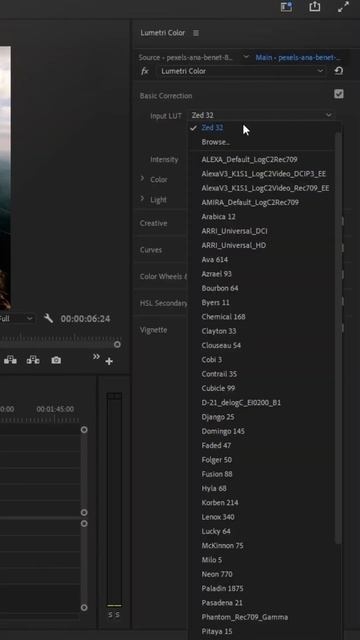Select the Main pexels-ana-benet tab

(299, 58)
